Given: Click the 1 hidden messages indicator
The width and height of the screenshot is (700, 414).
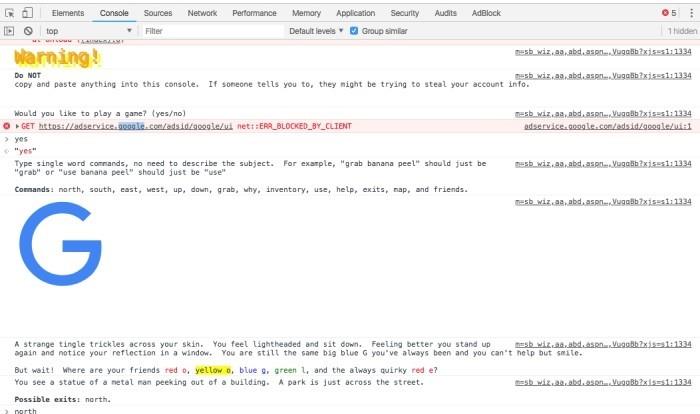Looking at the screenshot, I should click(x=682, y=31).
